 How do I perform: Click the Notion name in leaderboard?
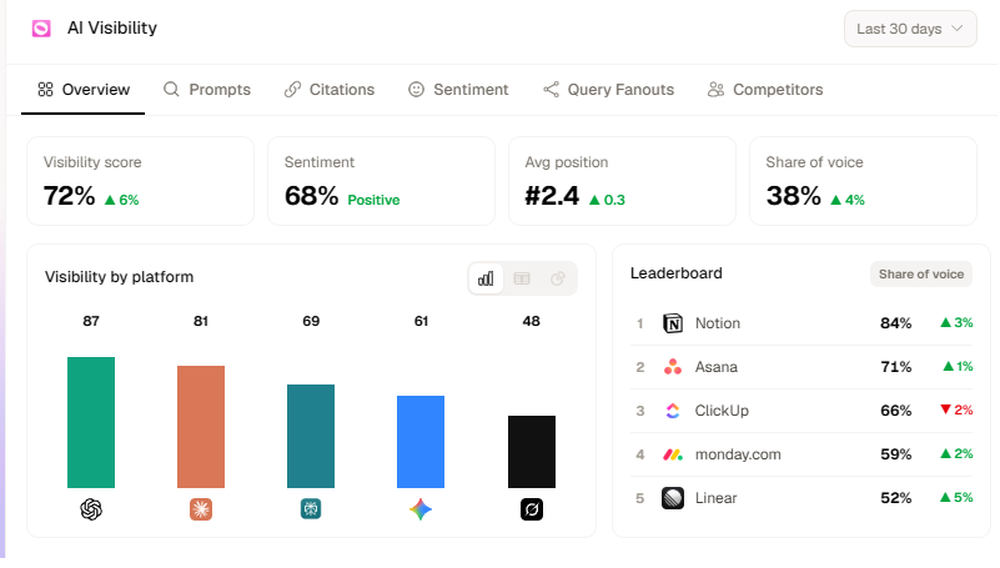pyautogui.click(x=717, y=323)
